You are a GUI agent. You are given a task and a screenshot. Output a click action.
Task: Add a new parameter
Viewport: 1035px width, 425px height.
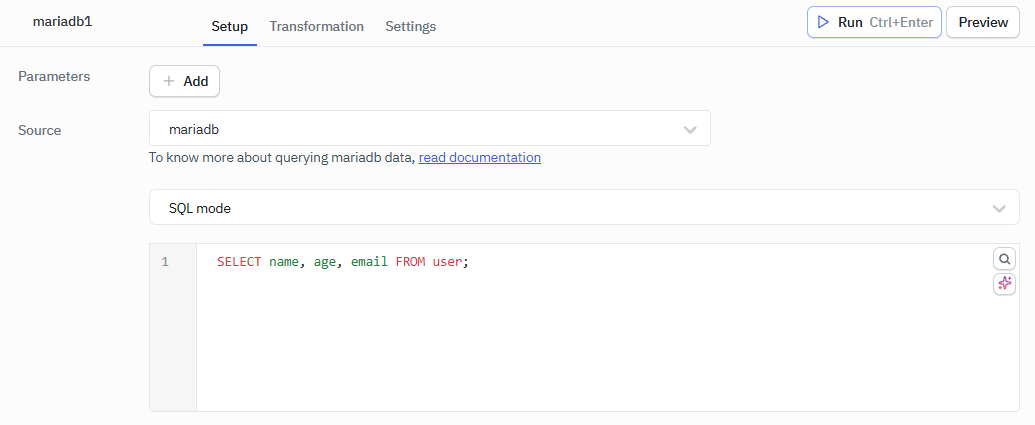[x=185, y=81]
